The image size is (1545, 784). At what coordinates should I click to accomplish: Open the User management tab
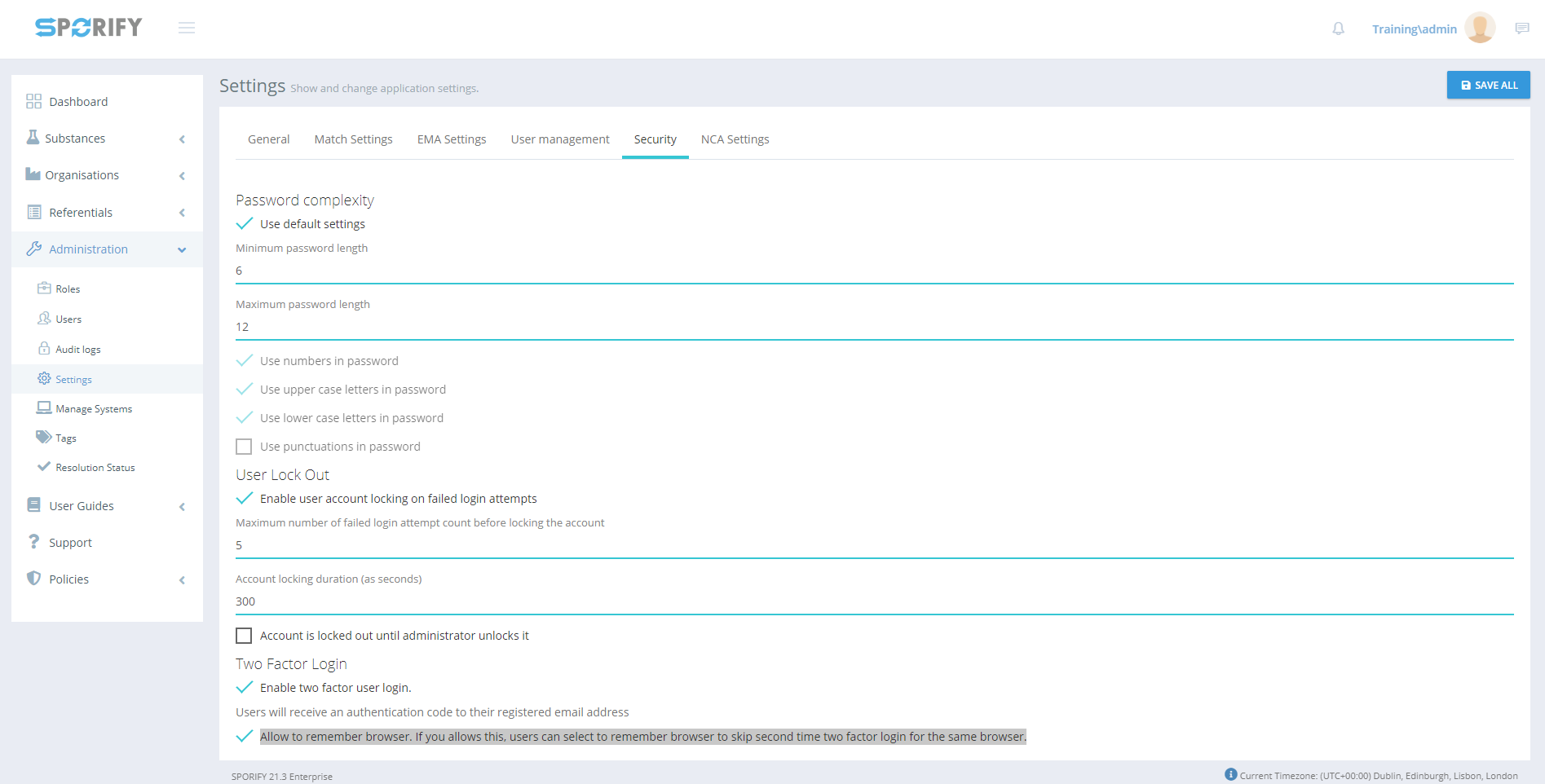coord(559,139)
